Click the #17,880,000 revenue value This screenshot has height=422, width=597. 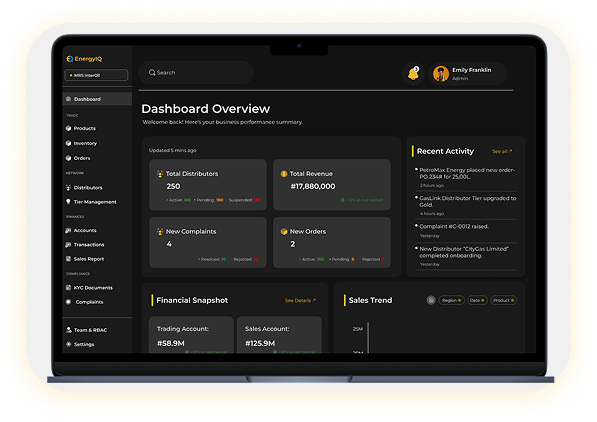pos(313,186)
